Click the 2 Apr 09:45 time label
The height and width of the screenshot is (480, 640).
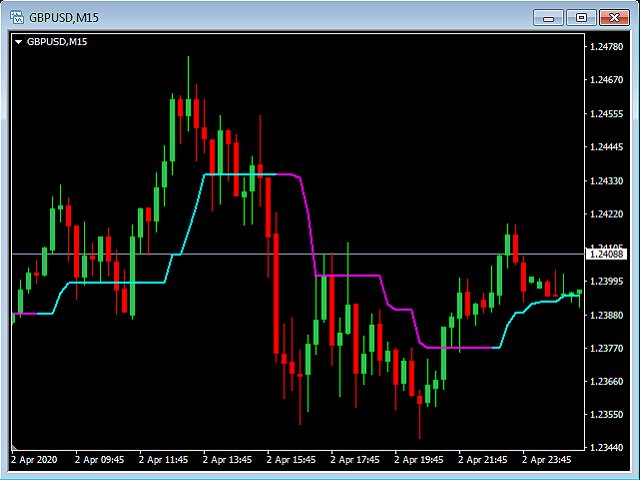(99, 460)
